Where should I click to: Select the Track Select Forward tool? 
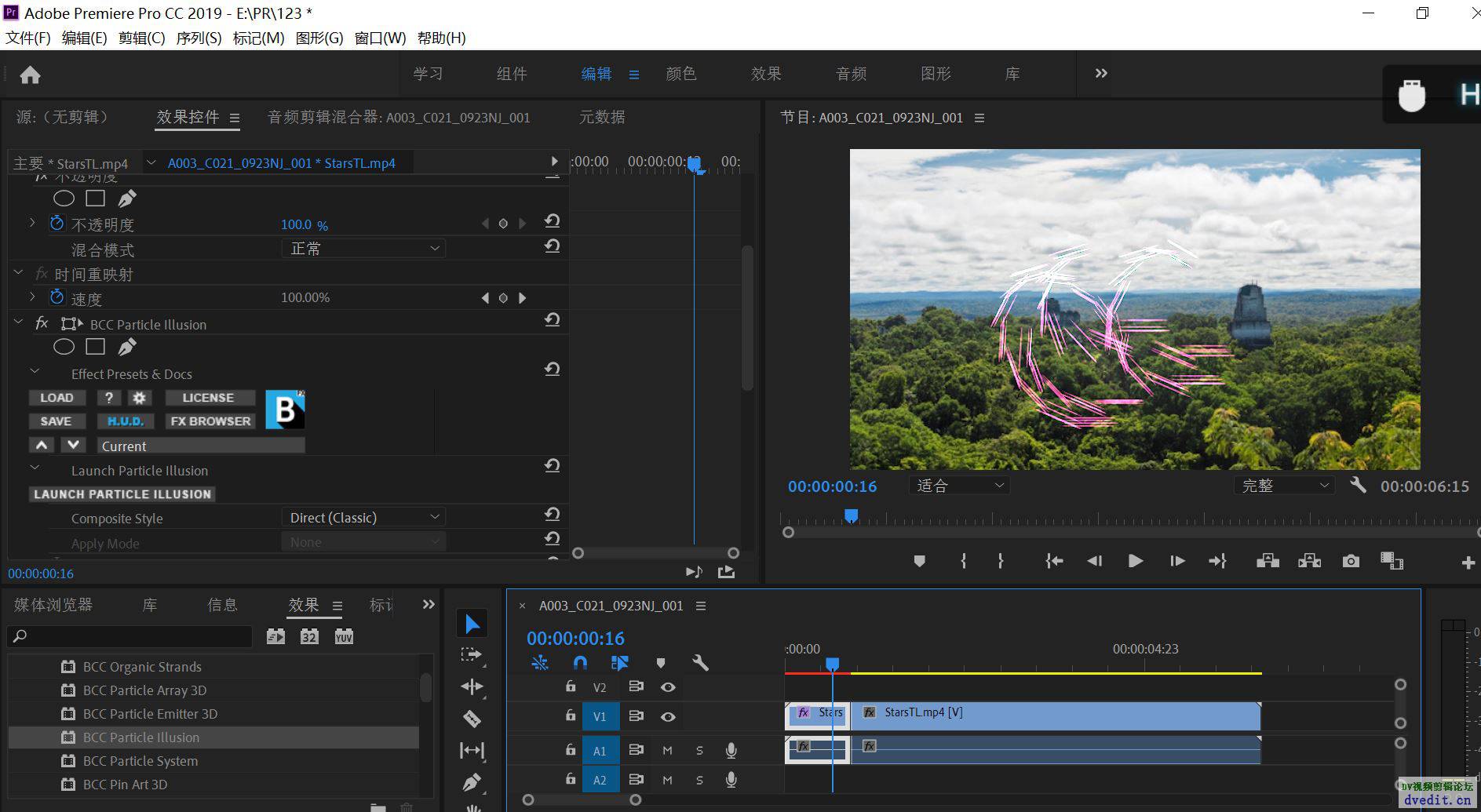(x=472, y=654)
